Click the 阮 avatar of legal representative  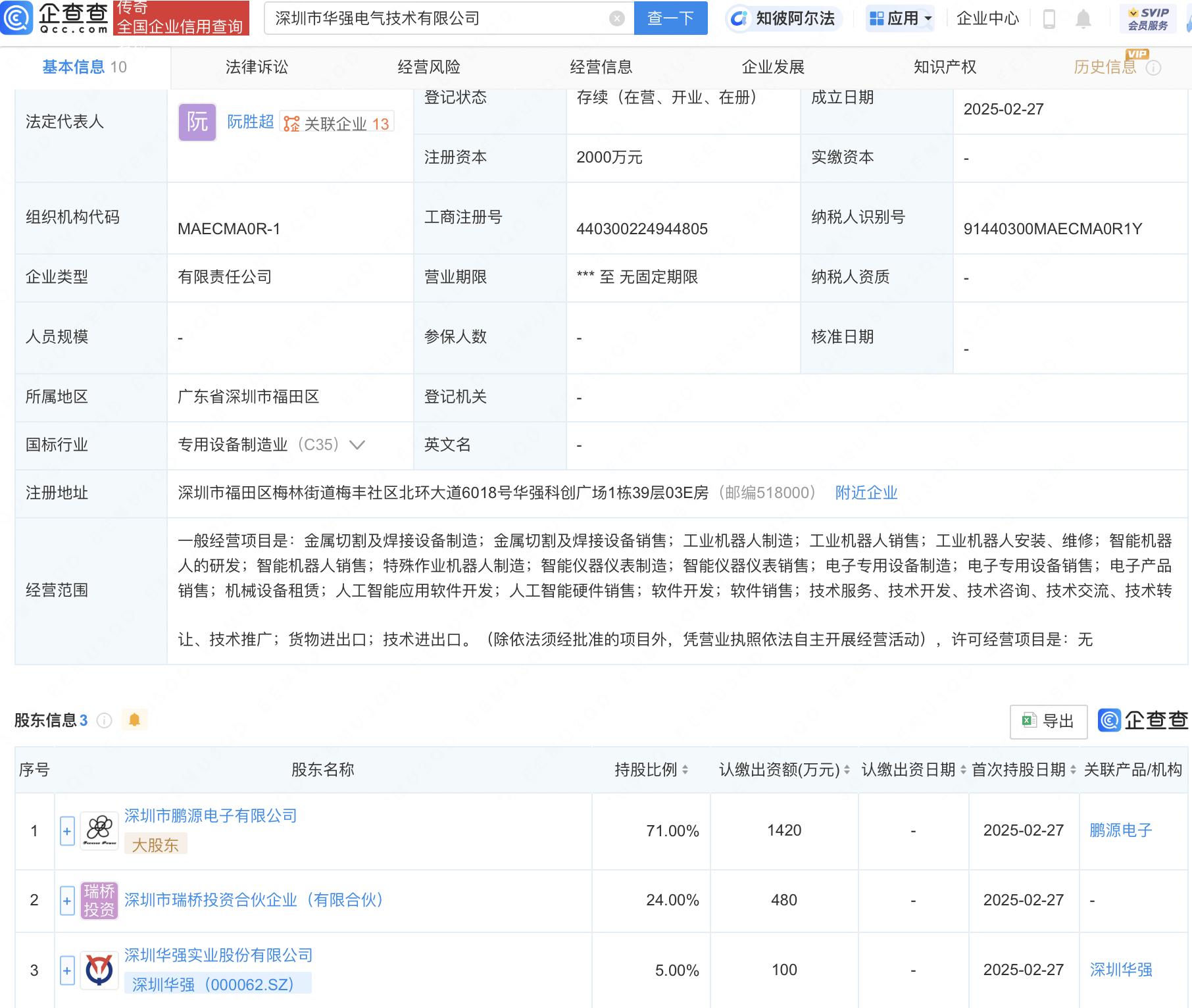coord(197,122)
